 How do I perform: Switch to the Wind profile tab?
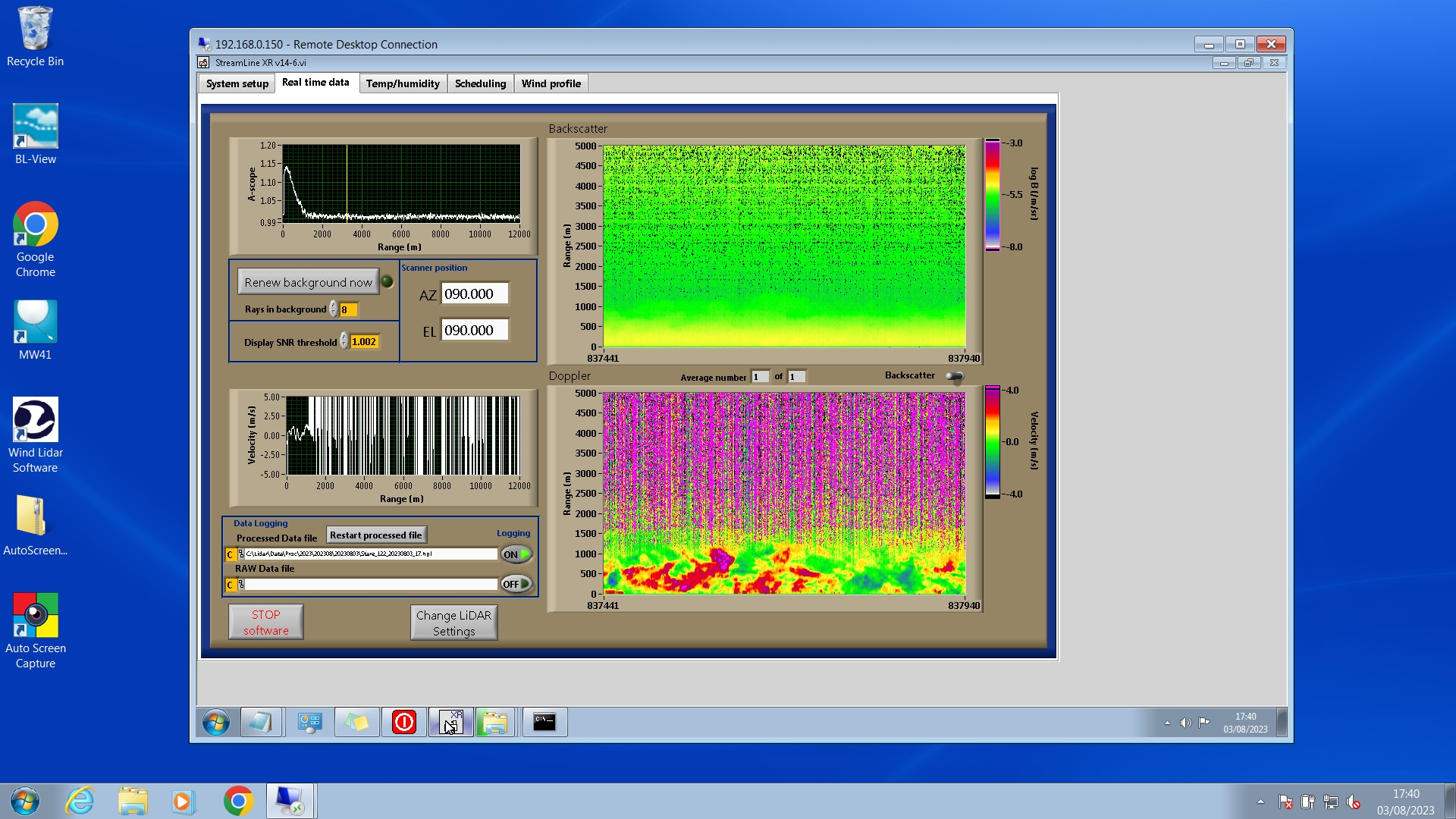pyautogui.click(x=551, y=83)
